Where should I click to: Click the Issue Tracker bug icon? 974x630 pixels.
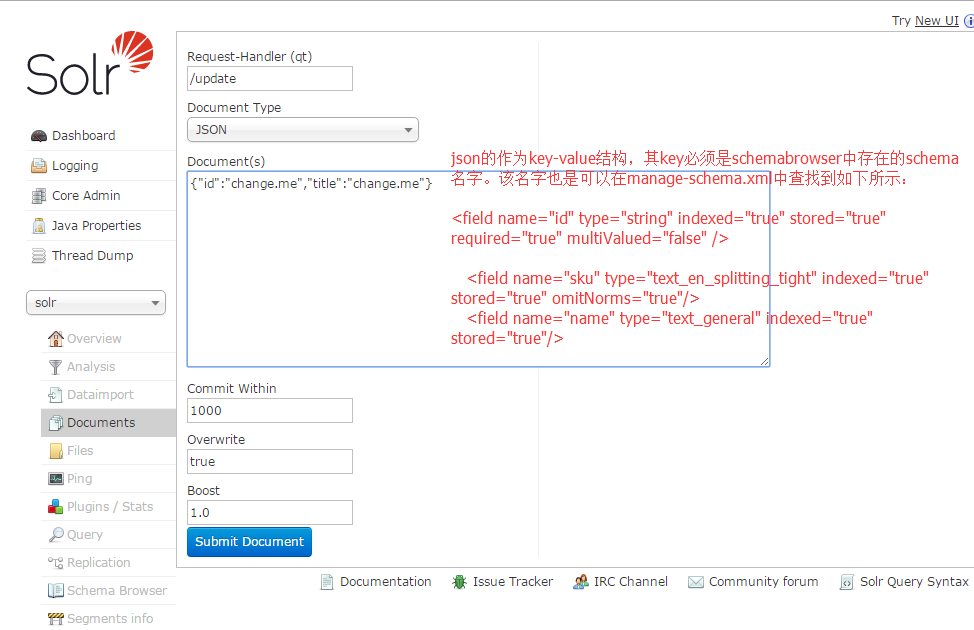click(x=459, y=582)
